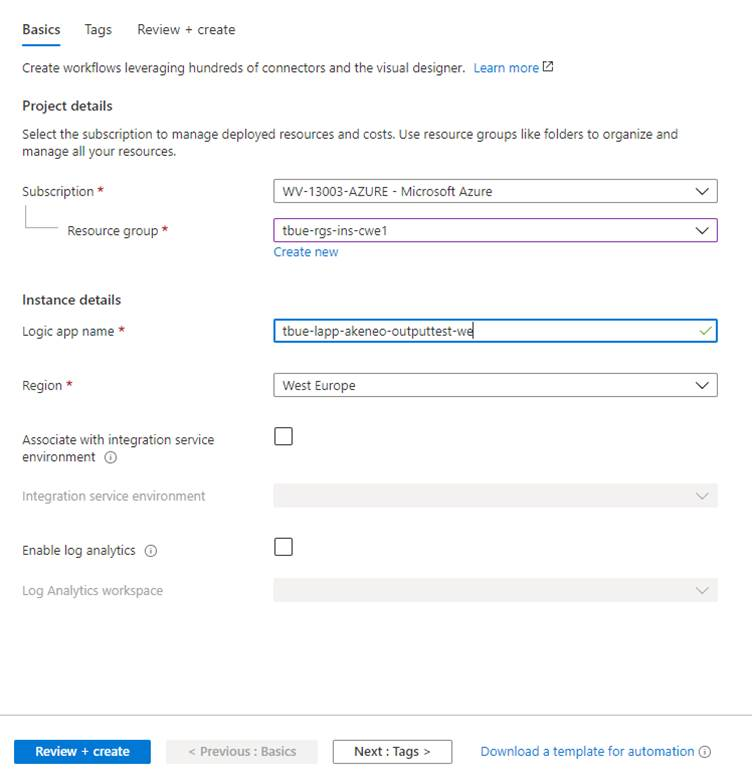Click the Create new resource group link

point(306,252)
